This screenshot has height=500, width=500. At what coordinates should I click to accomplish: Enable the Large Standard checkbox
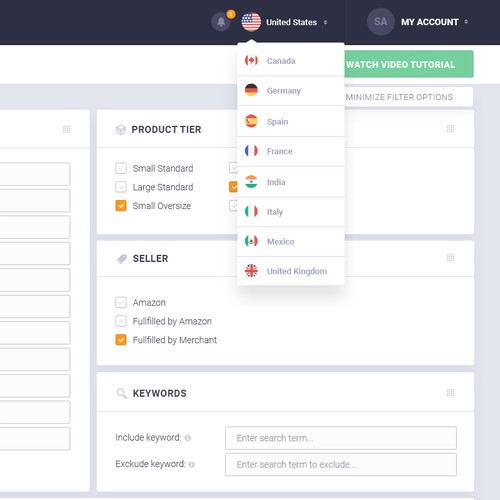tap(121, 187)
